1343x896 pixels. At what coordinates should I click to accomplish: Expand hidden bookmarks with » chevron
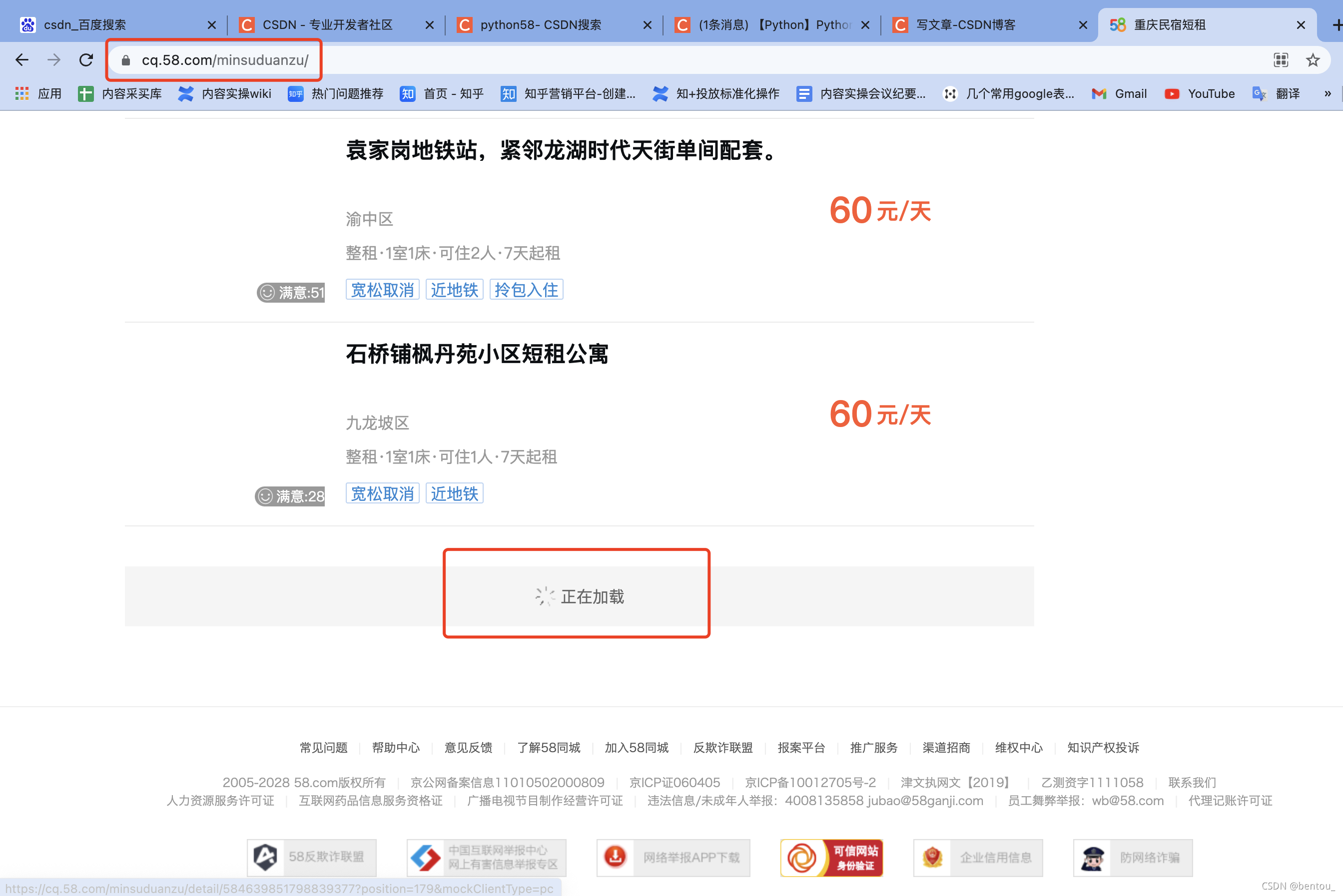[x=1327, y=94]
